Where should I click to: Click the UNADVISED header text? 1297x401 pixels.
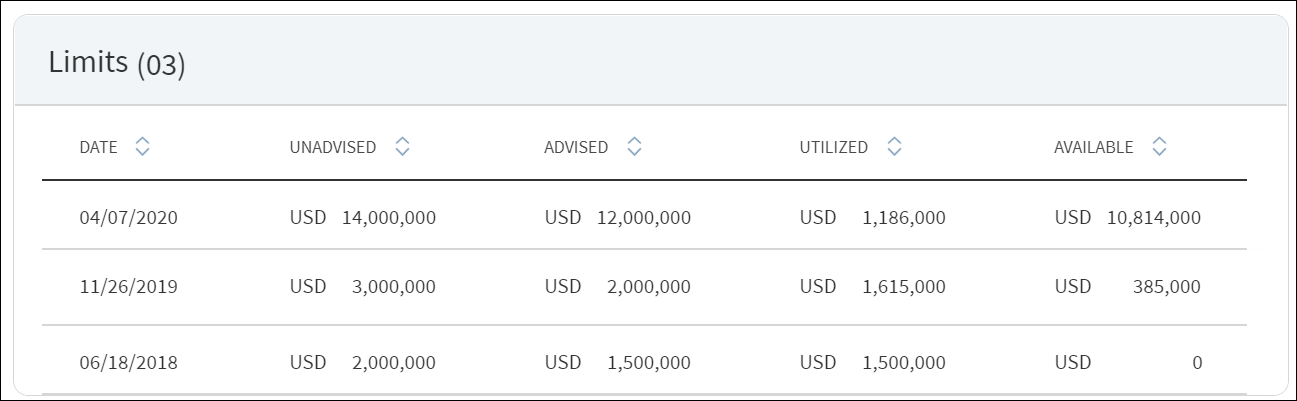tap(333, 147)
